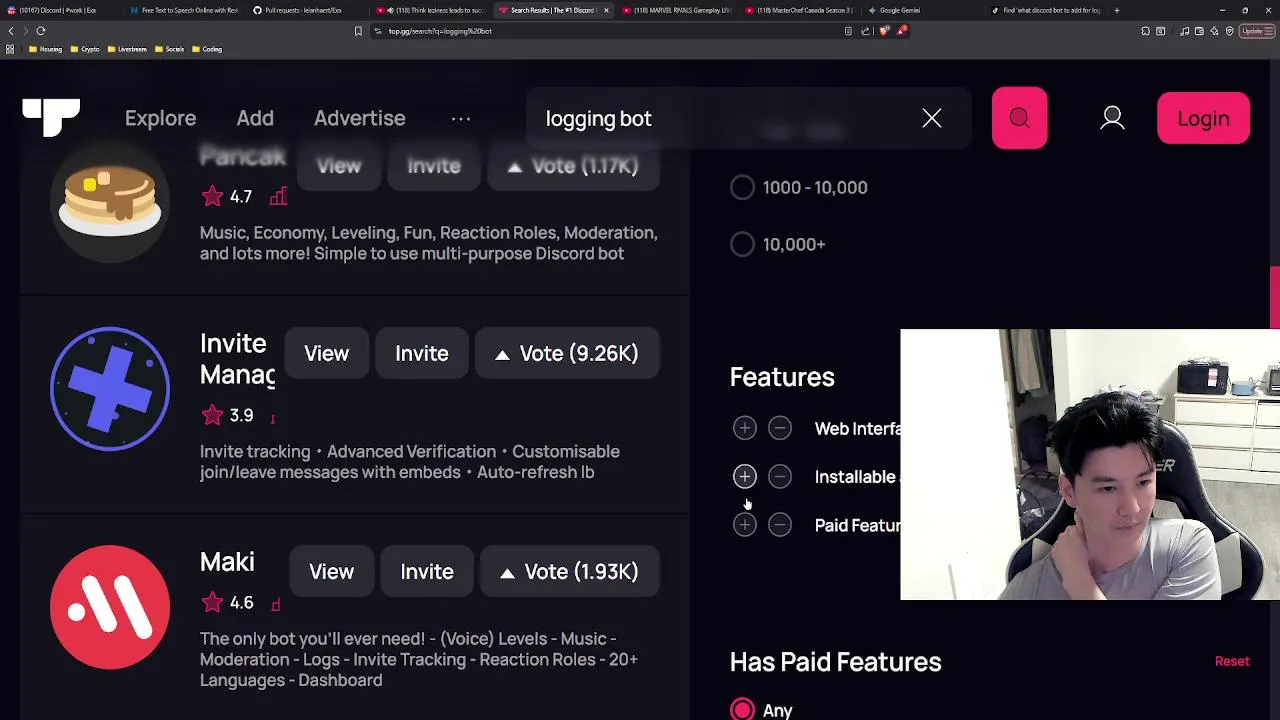This screenshot has height=720, width=1280.
Task: Click the Invite Manager bot avatar
Action: [x=110, y=388]
